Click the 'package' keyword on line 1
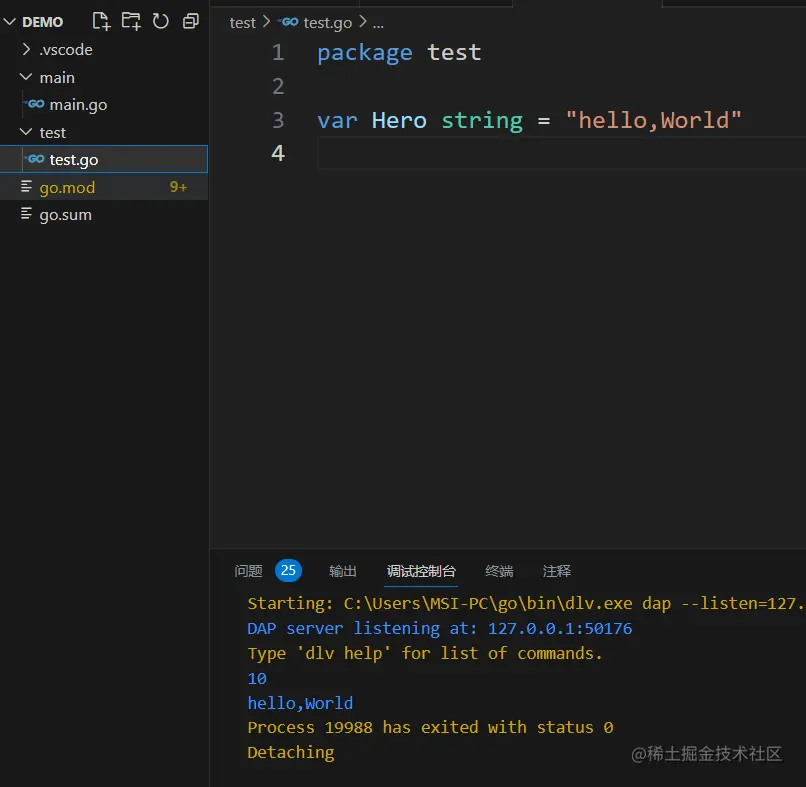 point(364,53)
